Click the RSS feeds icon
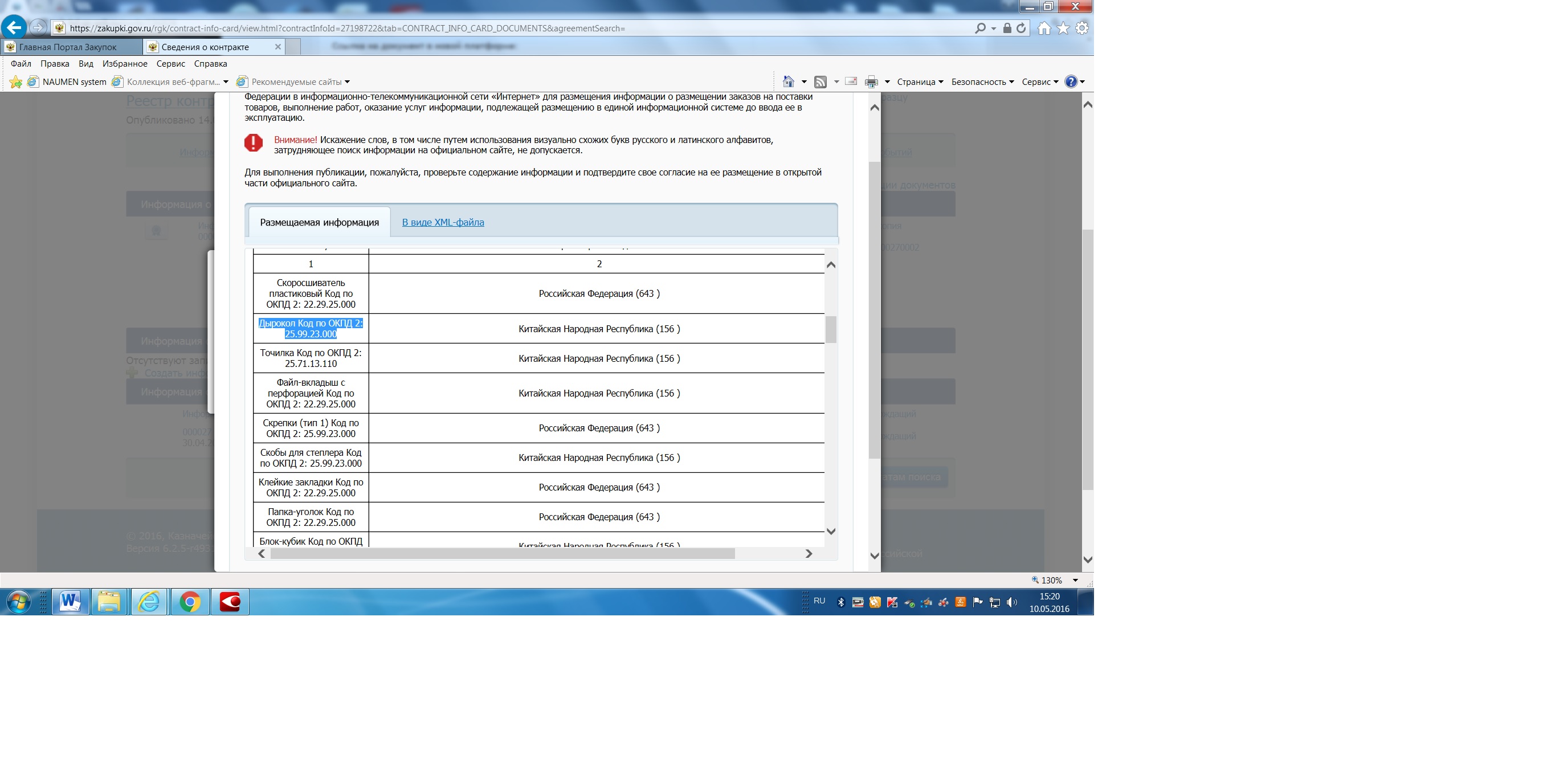This screenshot has width=1543, height=784. (x=821, y=81)
